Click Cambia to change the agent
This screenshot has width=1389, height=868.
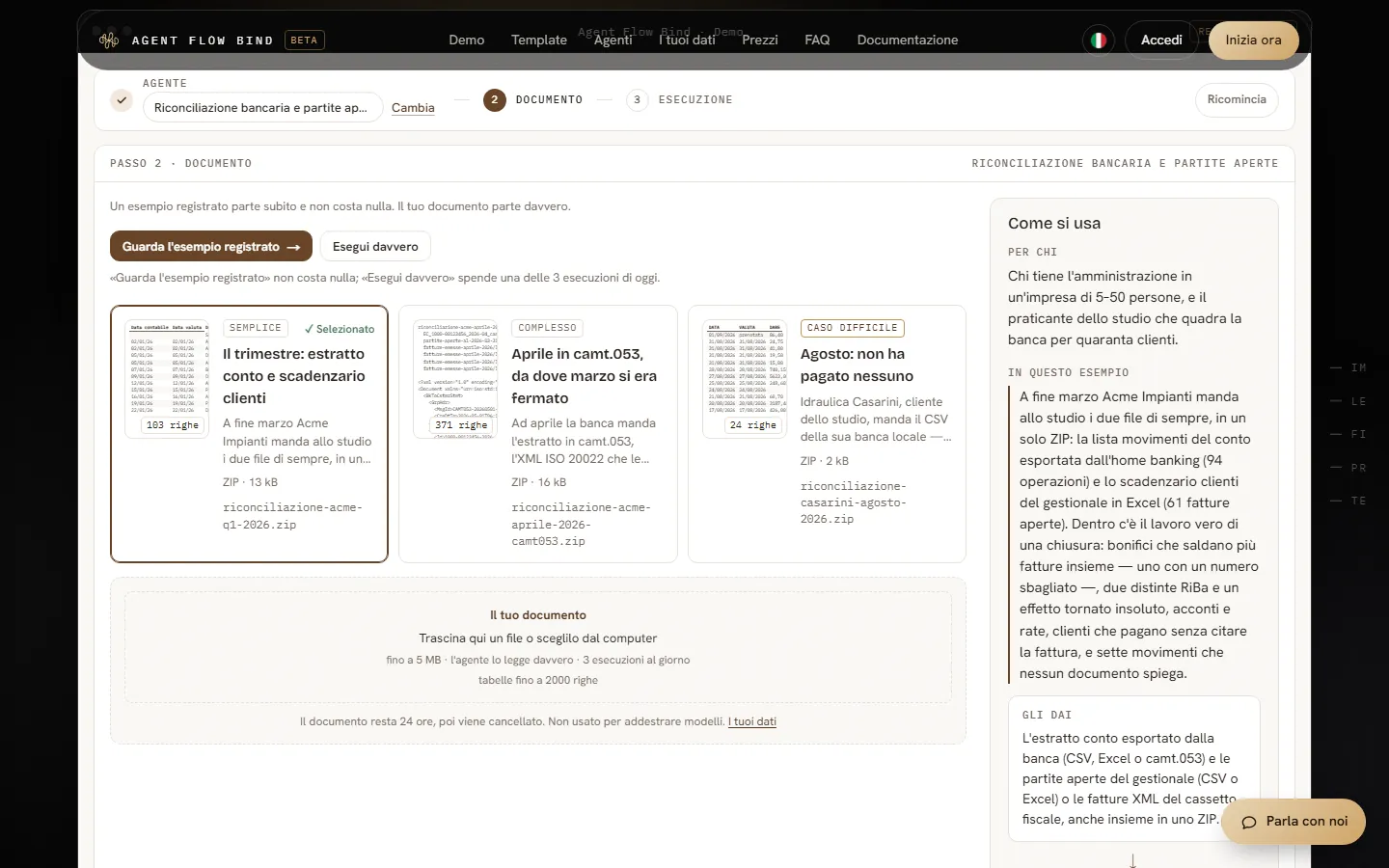[x=413, y=108]
